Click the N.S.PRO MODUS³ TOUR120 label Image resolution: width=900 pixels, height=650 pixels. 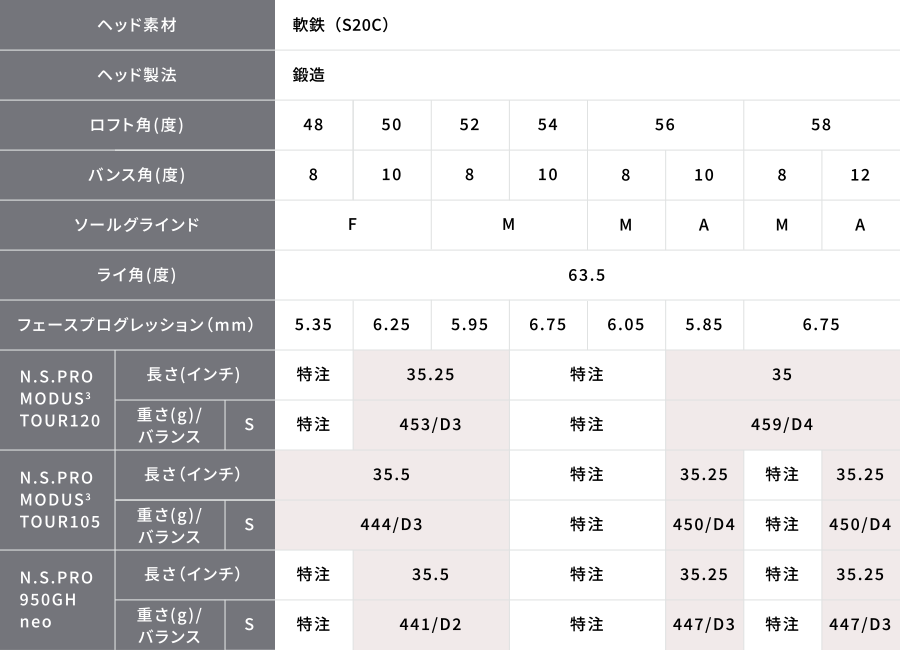tap(57, 399)
